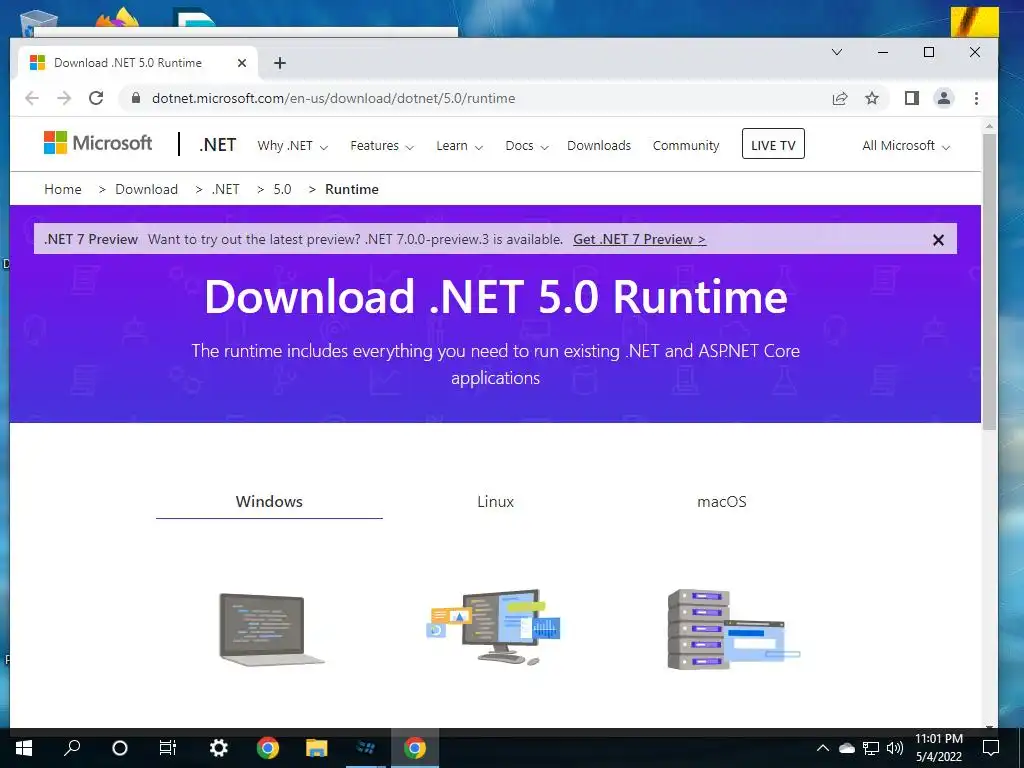Open File Explorer on taskbar
The height and width of the screenshot is (768, 1024).
click(316, 748)
